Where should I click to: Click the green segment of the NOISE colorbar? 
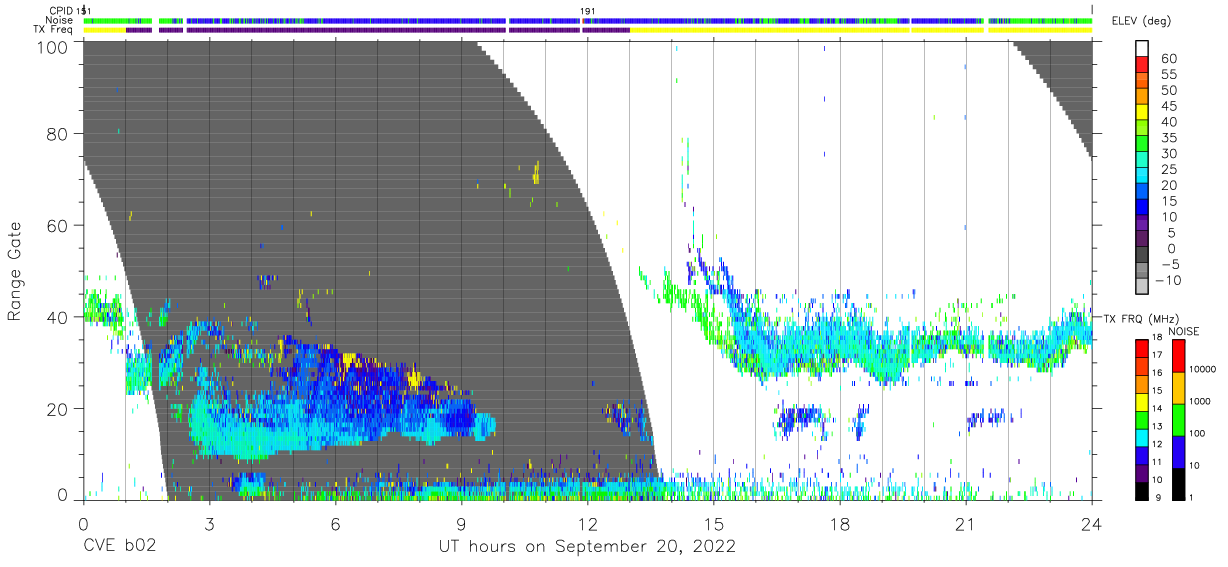(1178, 419)
